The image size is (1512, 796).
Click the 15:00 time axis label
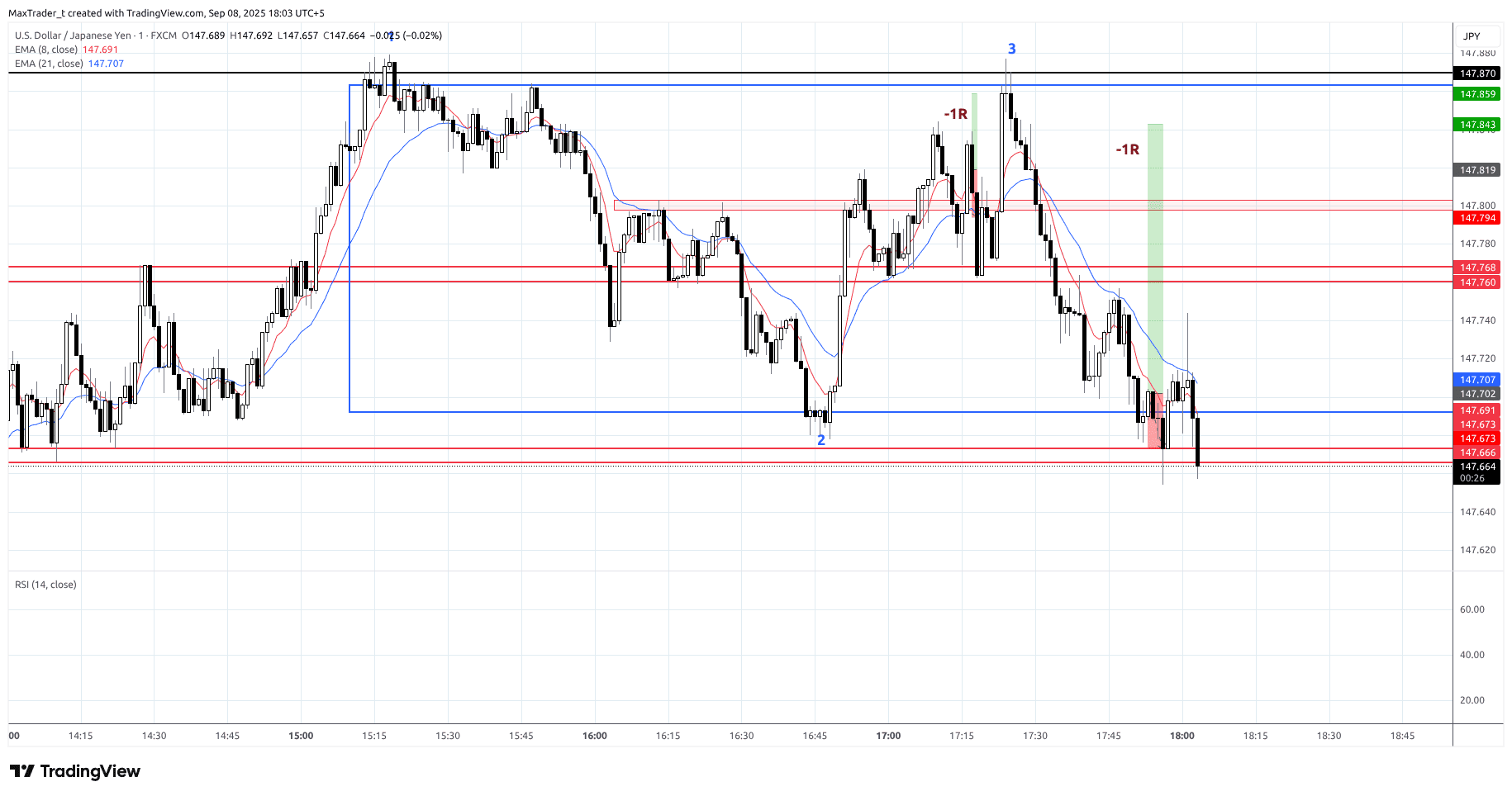click(x=301, y=736)
